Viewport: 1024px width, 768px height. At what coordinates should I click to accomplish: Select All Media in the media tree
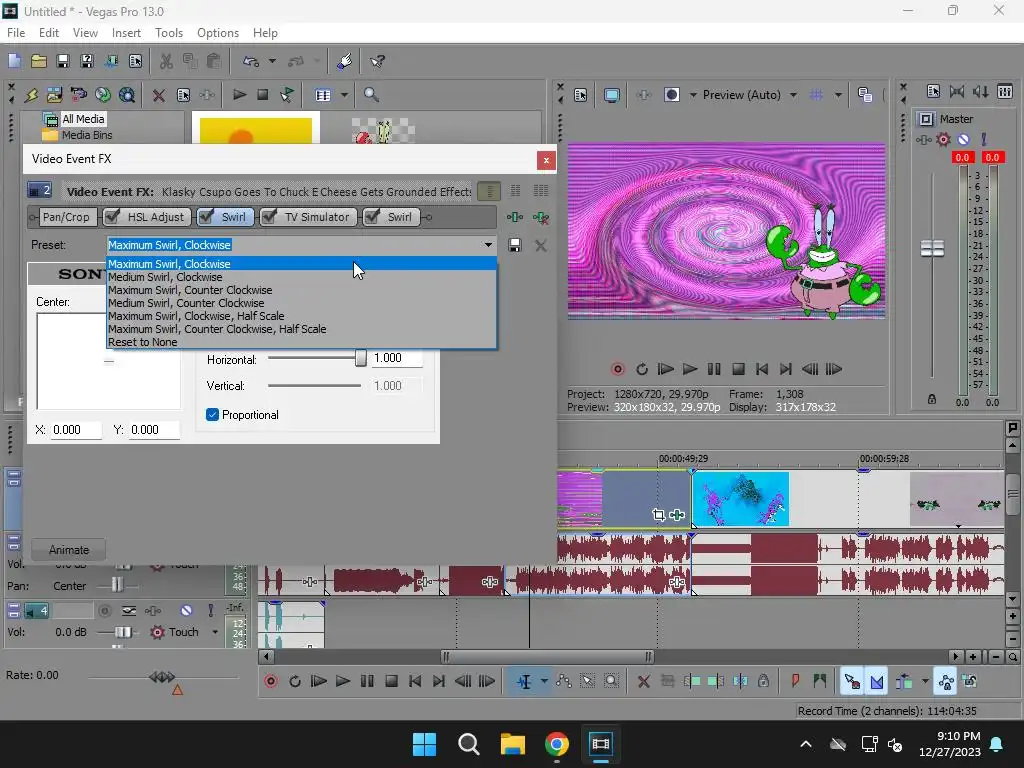tap(83, 119)
